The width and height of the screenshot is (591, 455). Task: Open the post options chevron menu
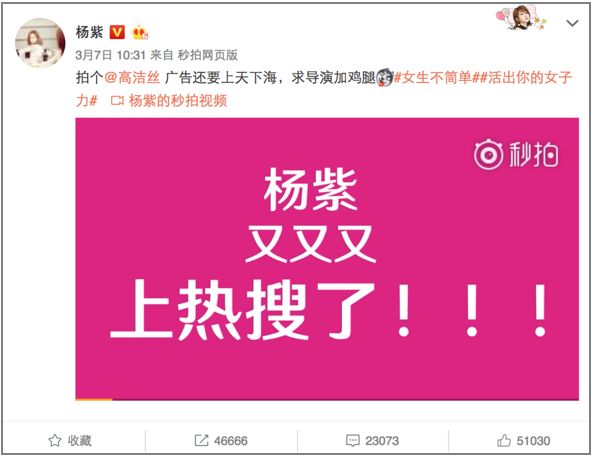coord(572,23)
